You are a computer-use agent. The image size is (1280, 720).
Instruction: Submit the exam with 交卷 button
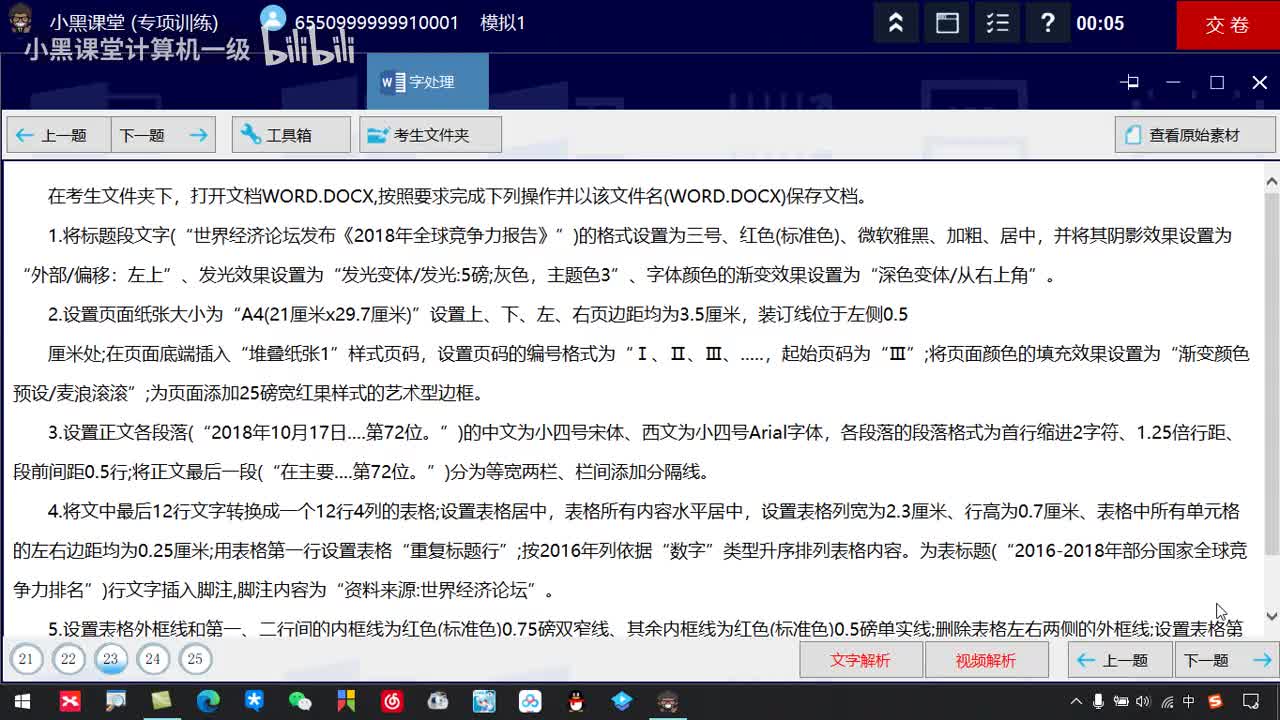(x=1228, y=25)
